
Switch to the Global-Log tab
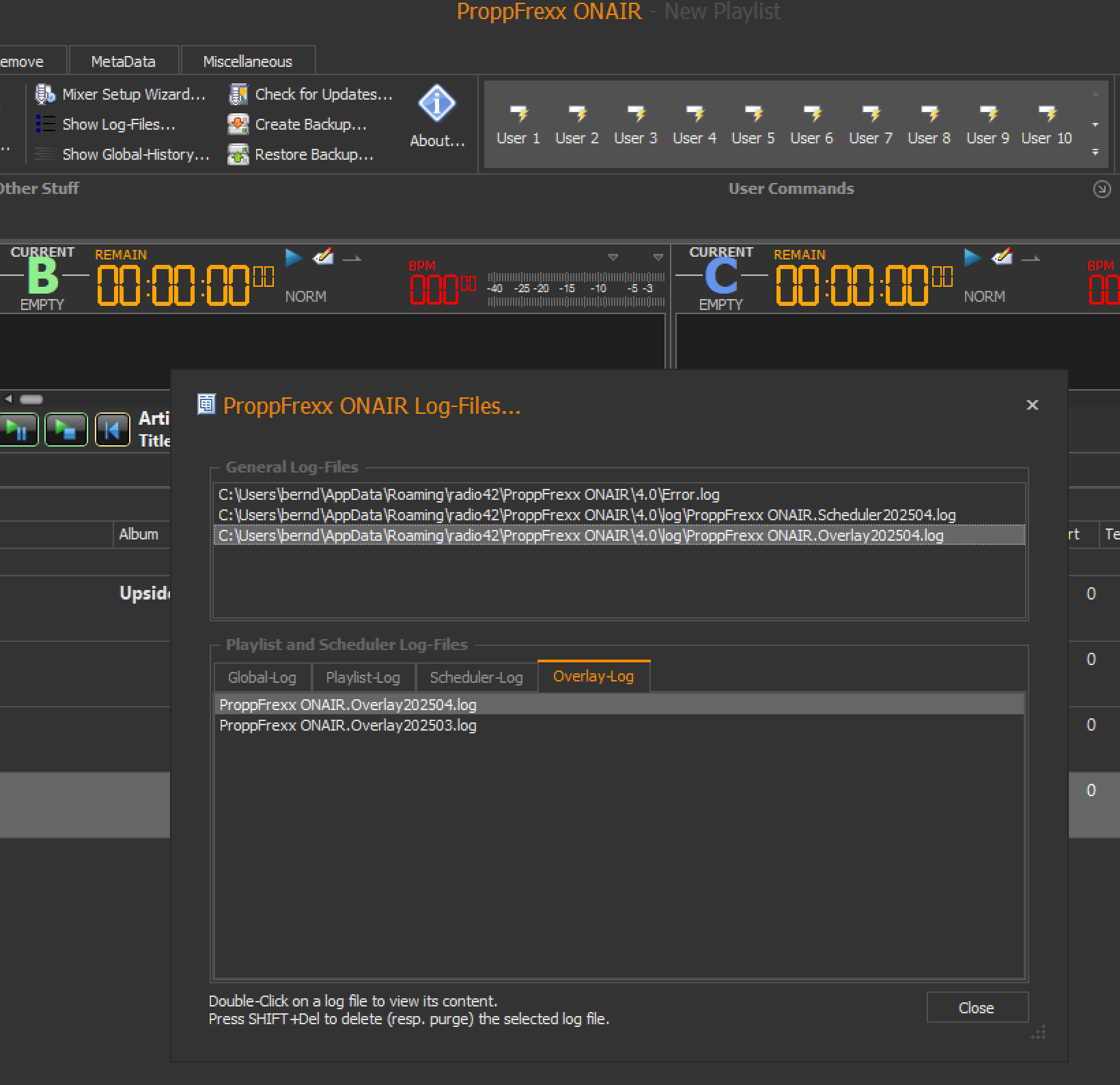click(262, 677)
